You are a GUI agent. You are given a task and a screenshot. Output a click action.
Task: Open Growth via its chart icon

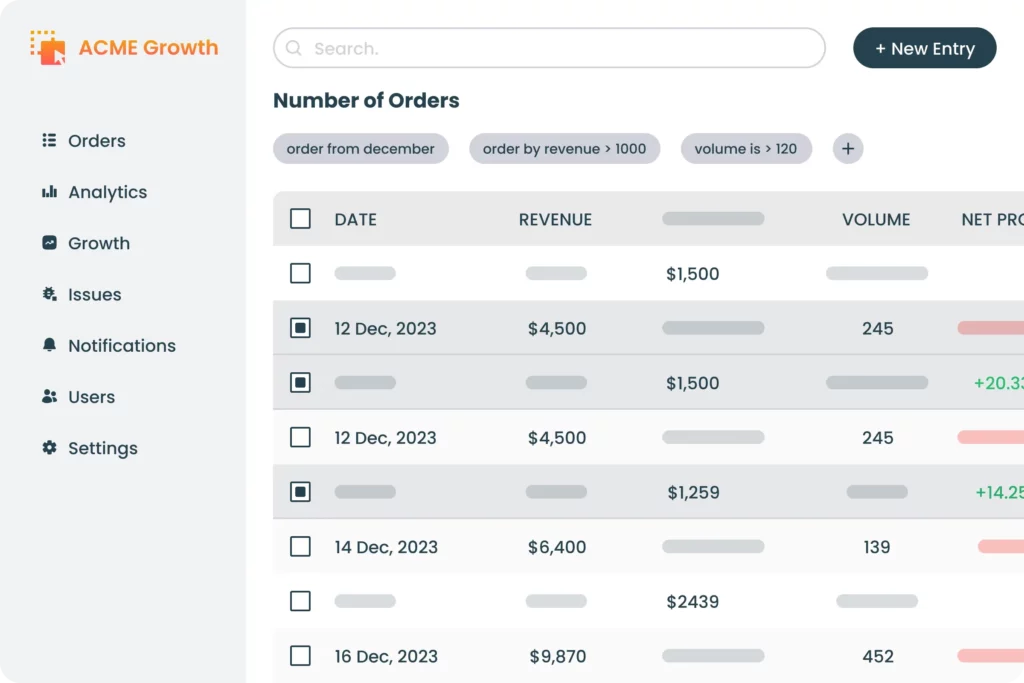(48, 243)
